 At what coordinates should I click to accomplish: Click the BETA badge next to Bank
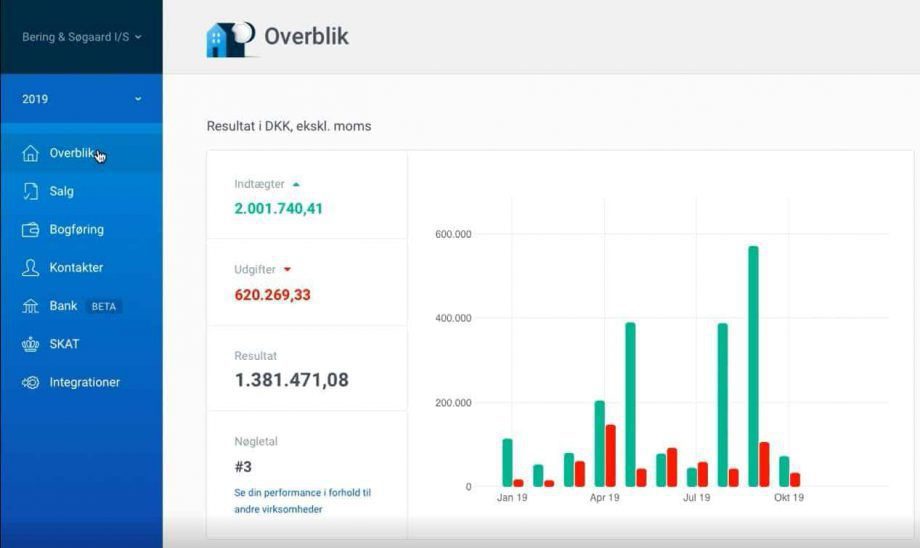click(x=104, y=306)
